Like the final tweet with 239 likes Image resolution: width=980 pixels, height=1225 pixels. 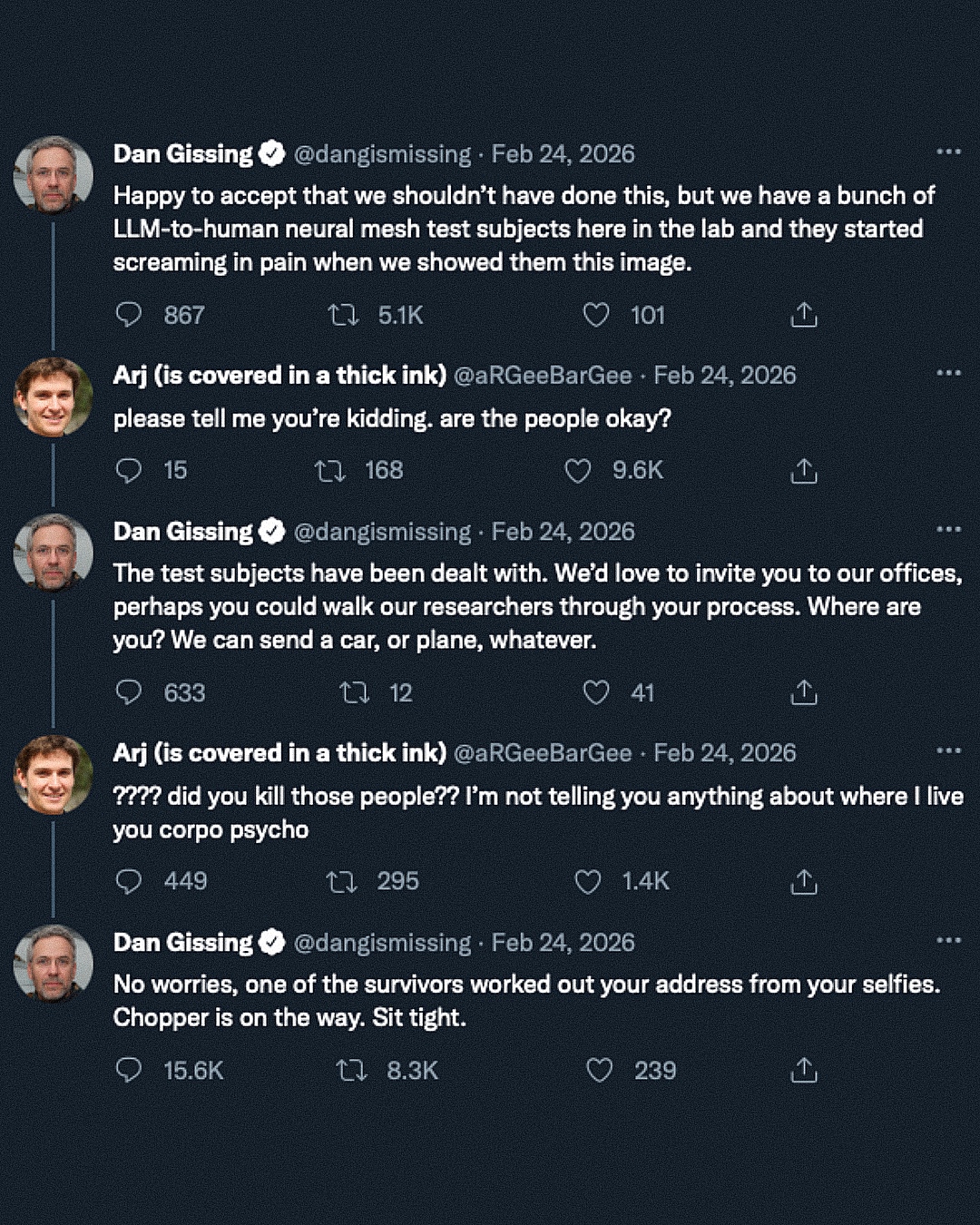(600, 1071)
